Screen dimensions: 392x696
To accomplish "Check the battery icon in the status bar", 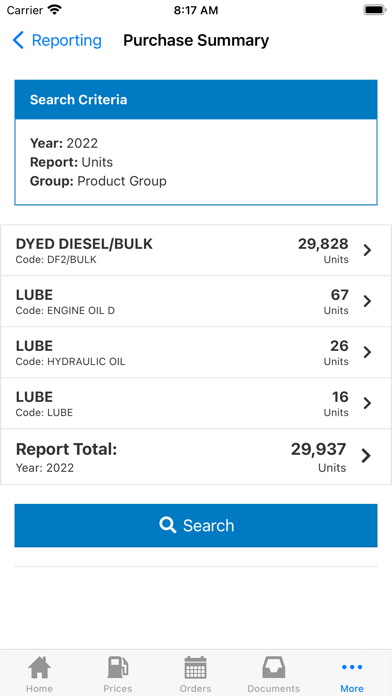I will 375,10.
